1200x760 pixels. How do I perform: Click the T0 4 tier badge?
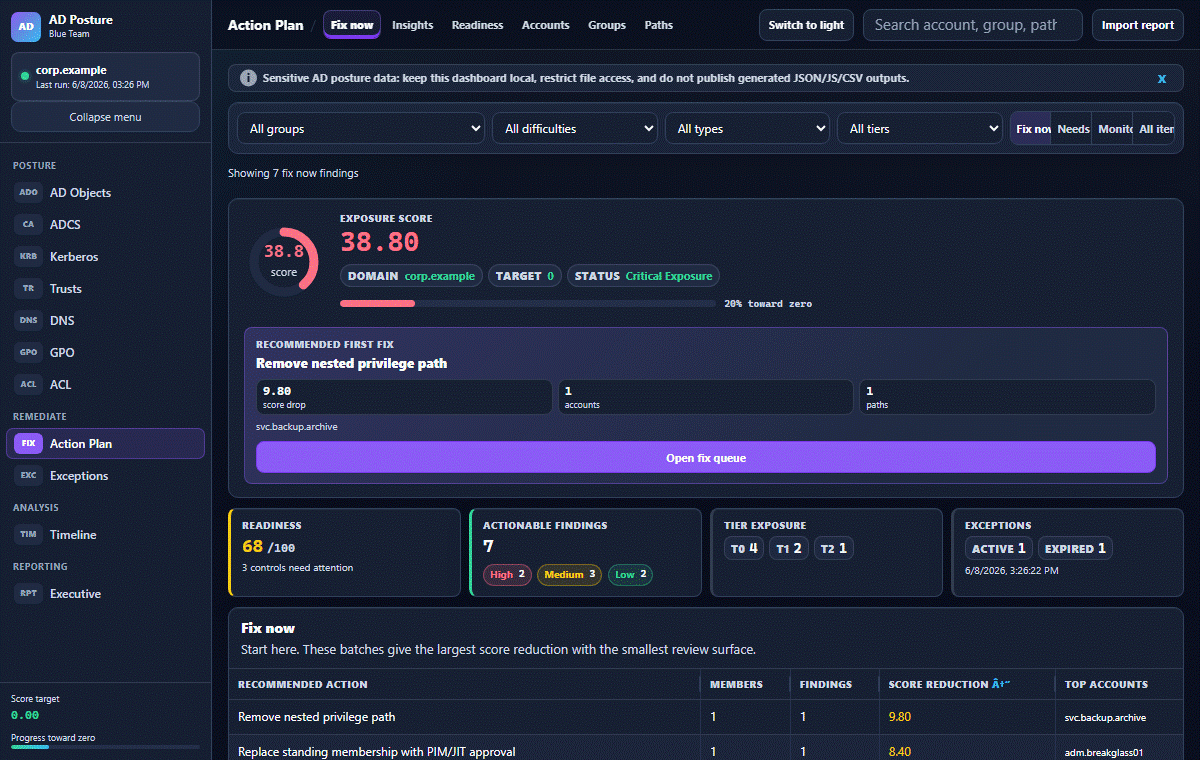[x=744, y=548]
